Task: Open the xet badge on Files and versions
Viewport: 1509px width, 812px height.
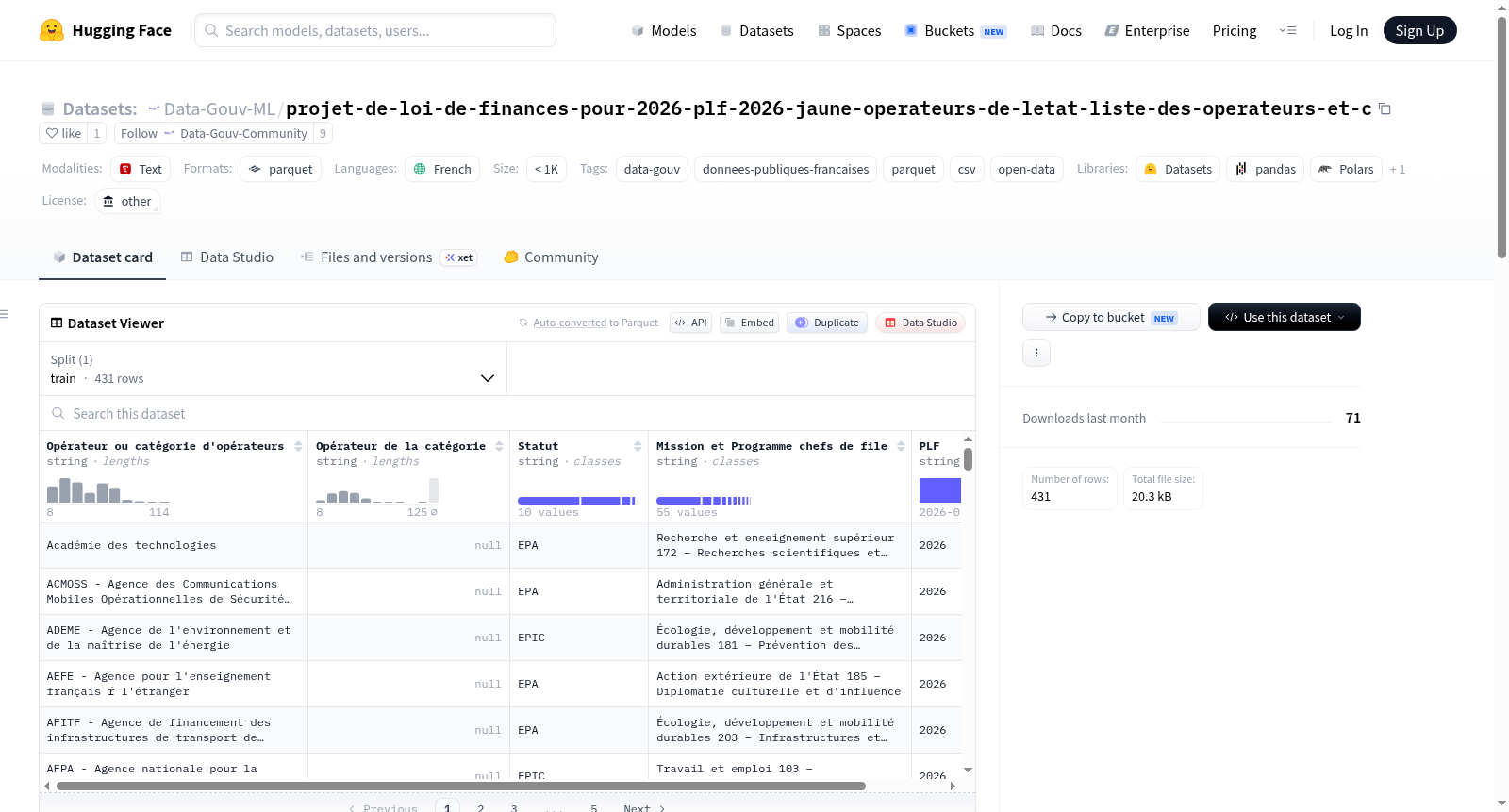Action: click(x=459, y=257)
